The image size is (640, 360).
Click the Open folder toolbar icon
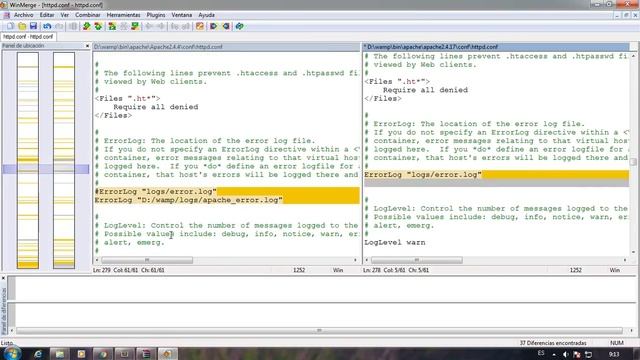(x=22, y=26)
